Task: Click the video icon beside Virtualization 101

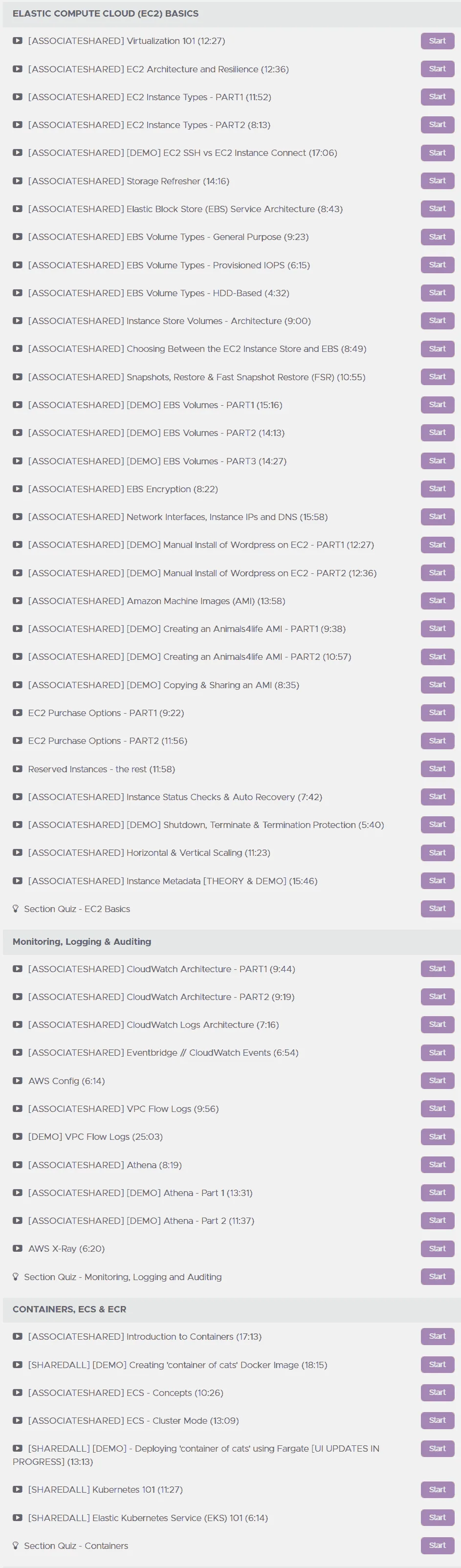Action: click(18, 41)
